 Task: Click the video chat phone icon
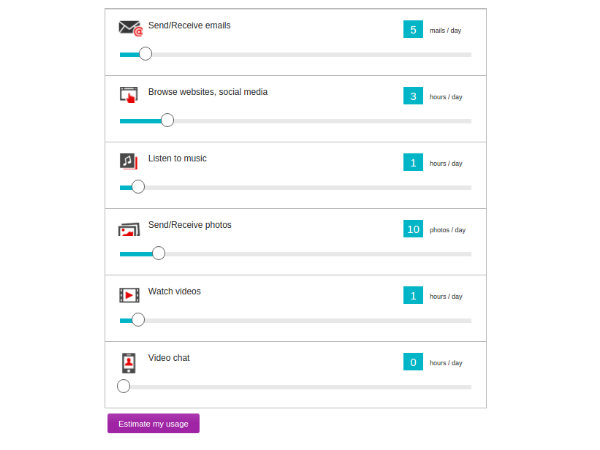coord(128,361)
